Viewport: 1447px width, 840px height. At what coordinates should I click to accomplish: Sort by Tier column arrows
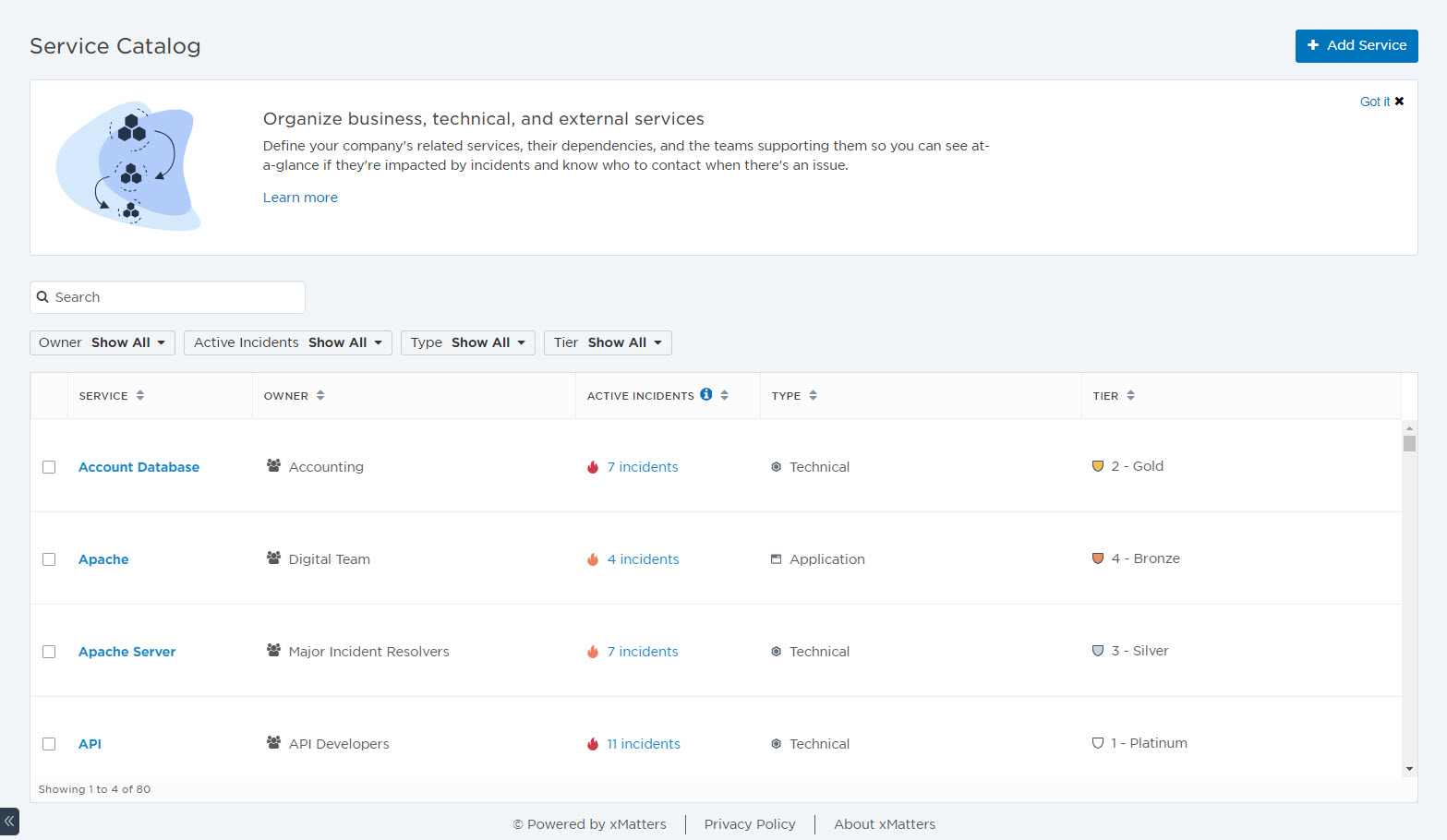pos(1130,395)
